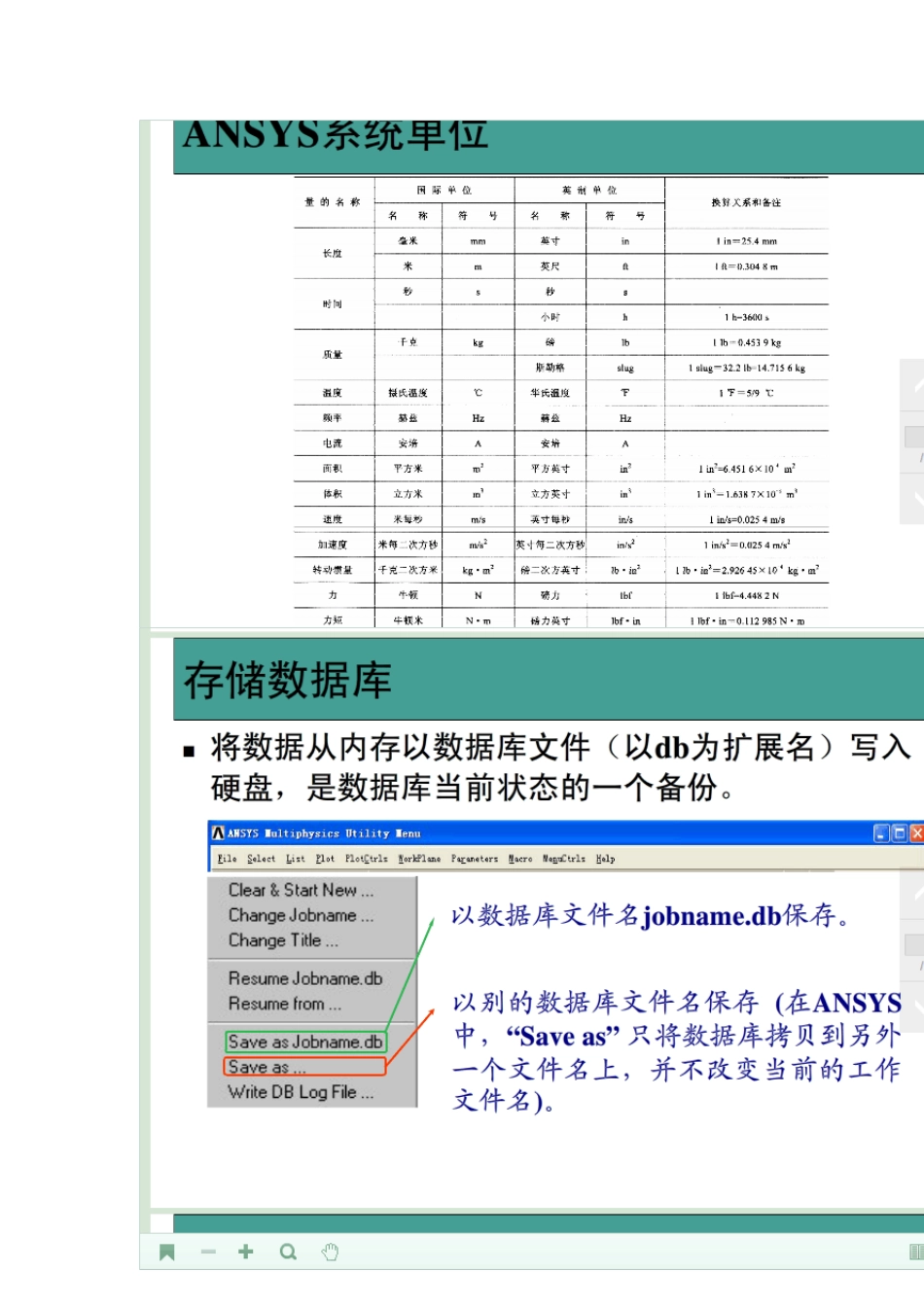
Task: Open search with the magnifier icon
Action: (x=288, y=1252)
